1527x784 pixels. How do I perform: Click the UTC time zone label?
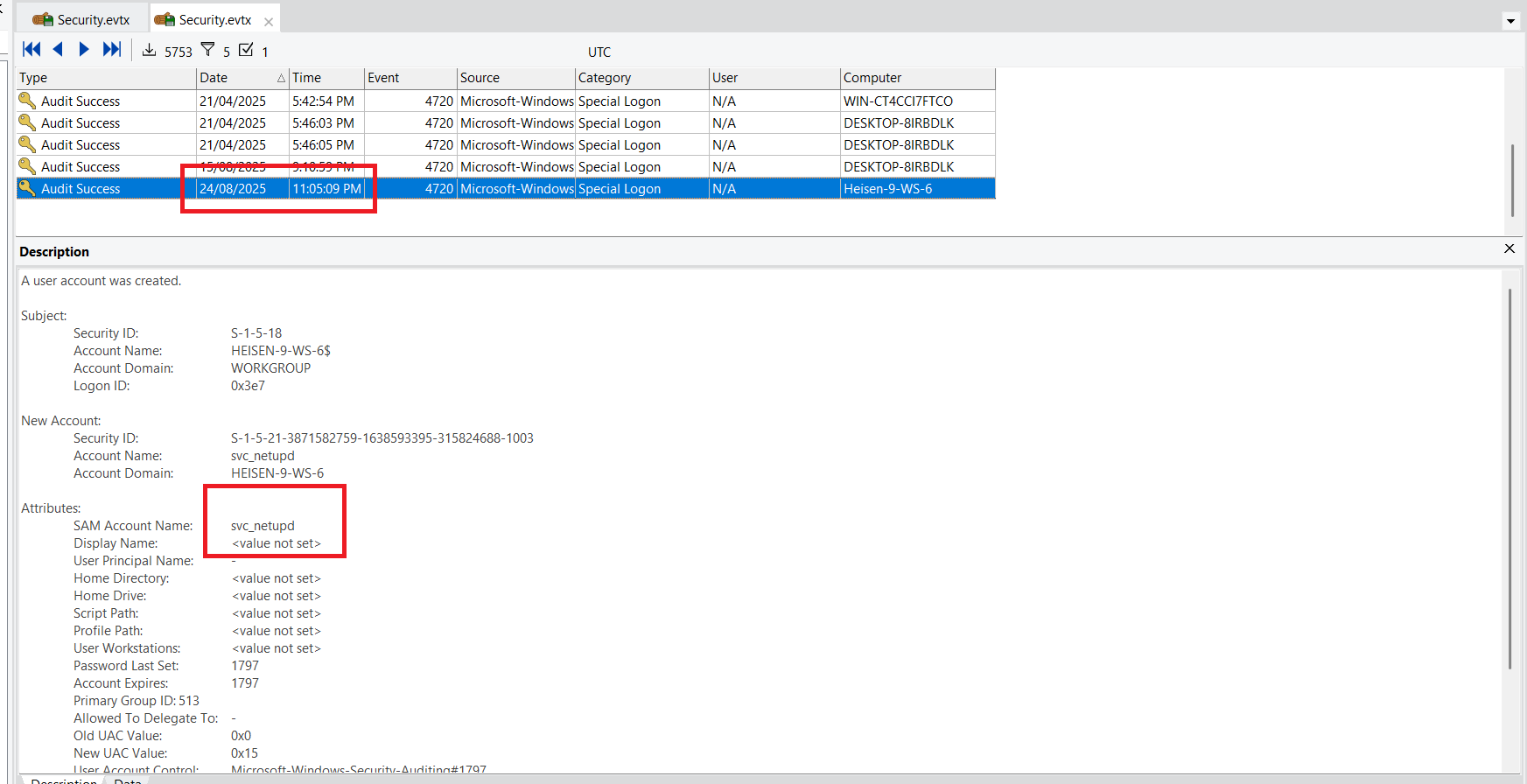tap(599, 52)
